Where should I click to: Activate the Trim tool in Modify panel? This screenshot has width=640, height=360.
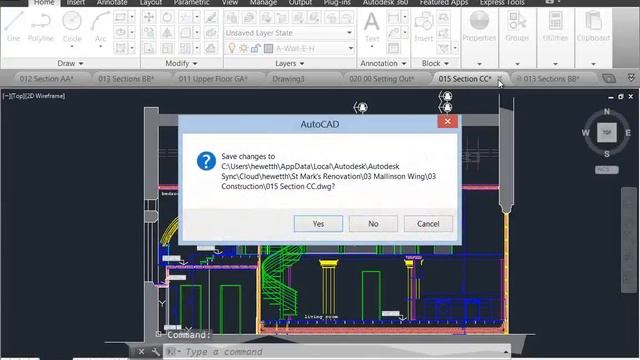pos(185,17)
